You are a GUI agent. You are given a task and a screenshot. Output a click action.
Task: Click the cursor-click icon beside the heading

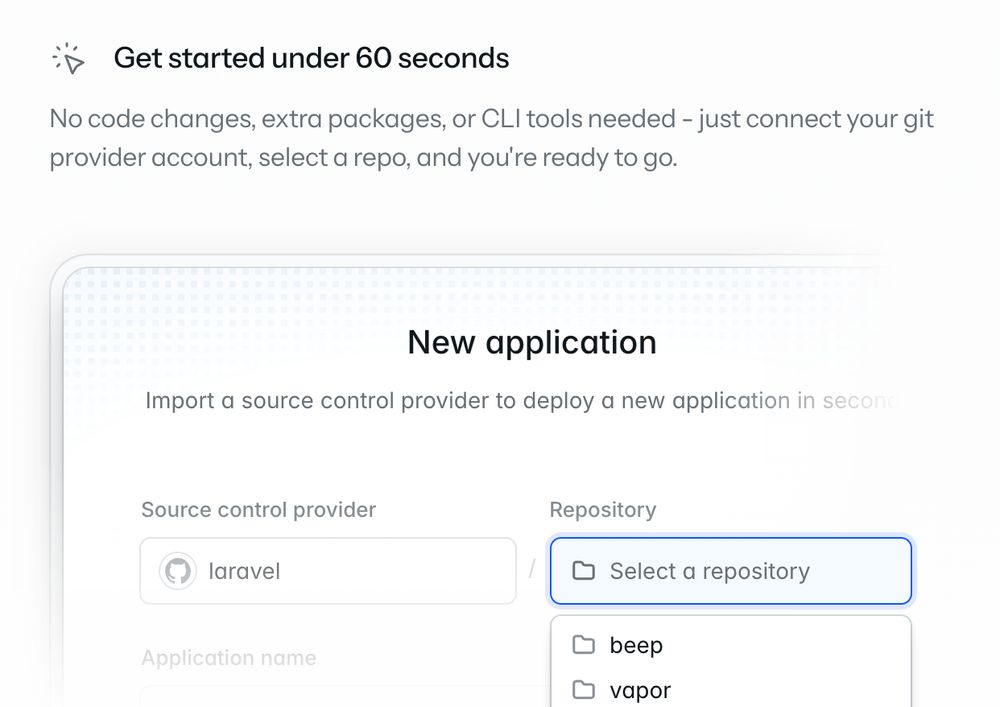[68, 59]
